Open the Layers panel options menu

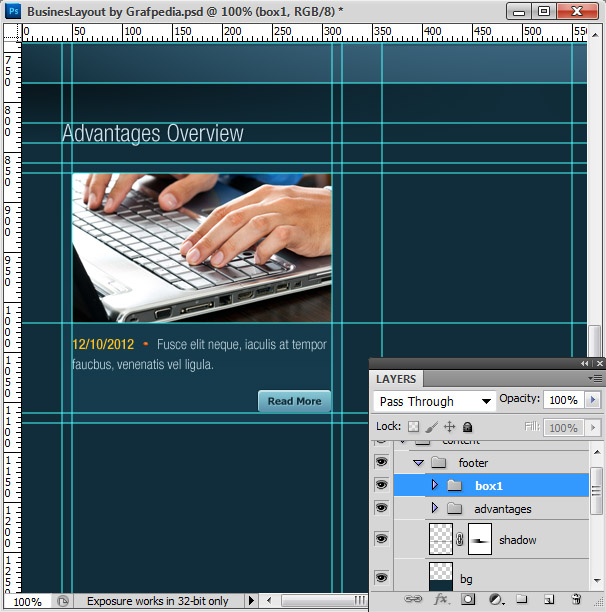tap(595, 379)
